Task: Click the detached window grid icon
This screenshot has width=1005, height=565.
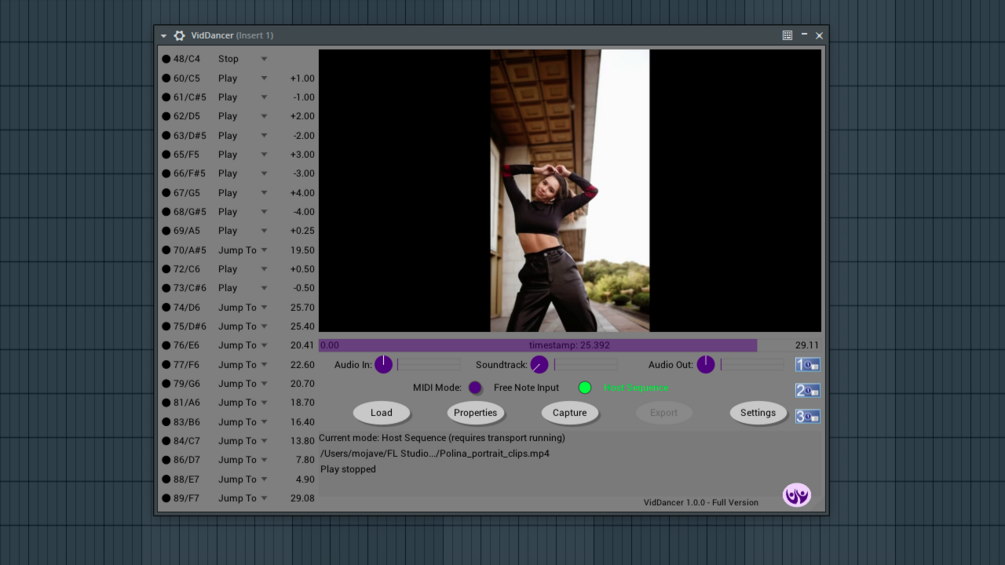Action: point(787,35)
